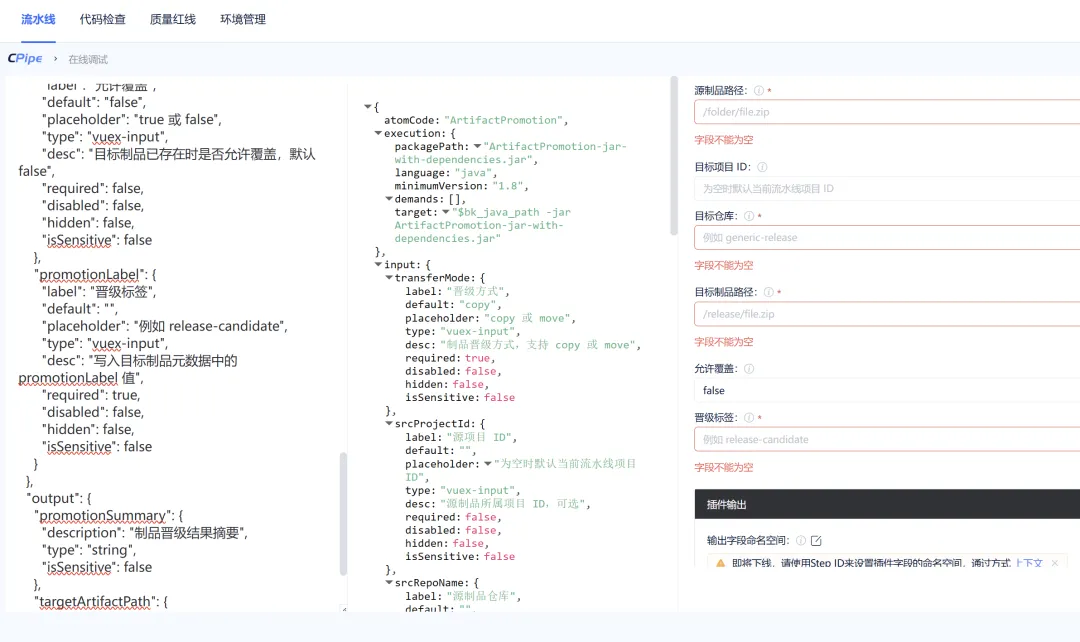Click the "description": "制品晋级结果摘要" line
Viewport: 1080px width, 642px height.
[x=145, y=532]
